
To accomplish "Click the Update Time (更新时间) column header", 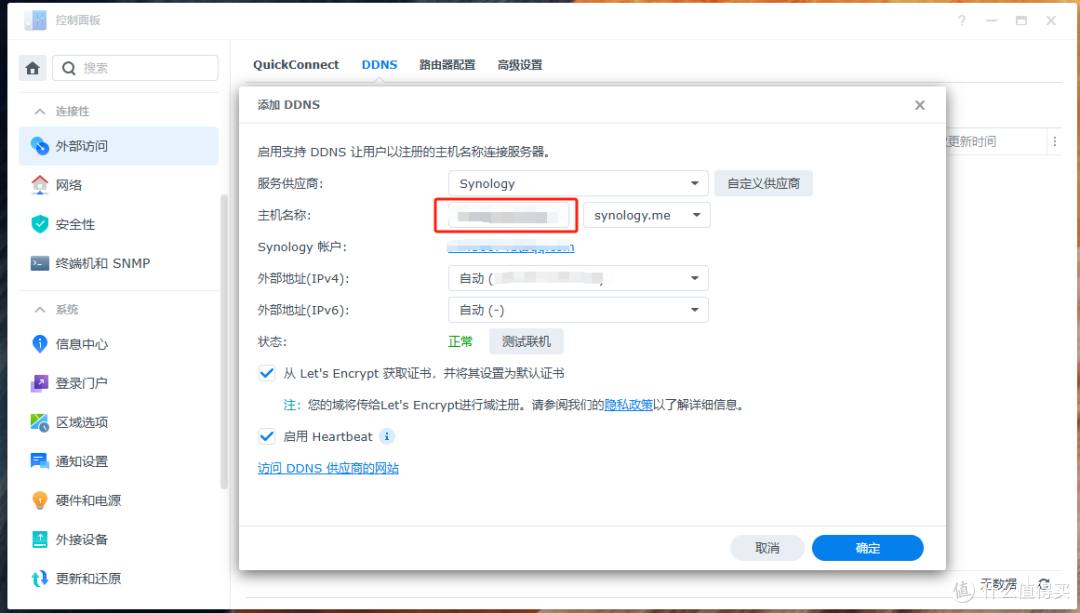I will coord(971,141).
